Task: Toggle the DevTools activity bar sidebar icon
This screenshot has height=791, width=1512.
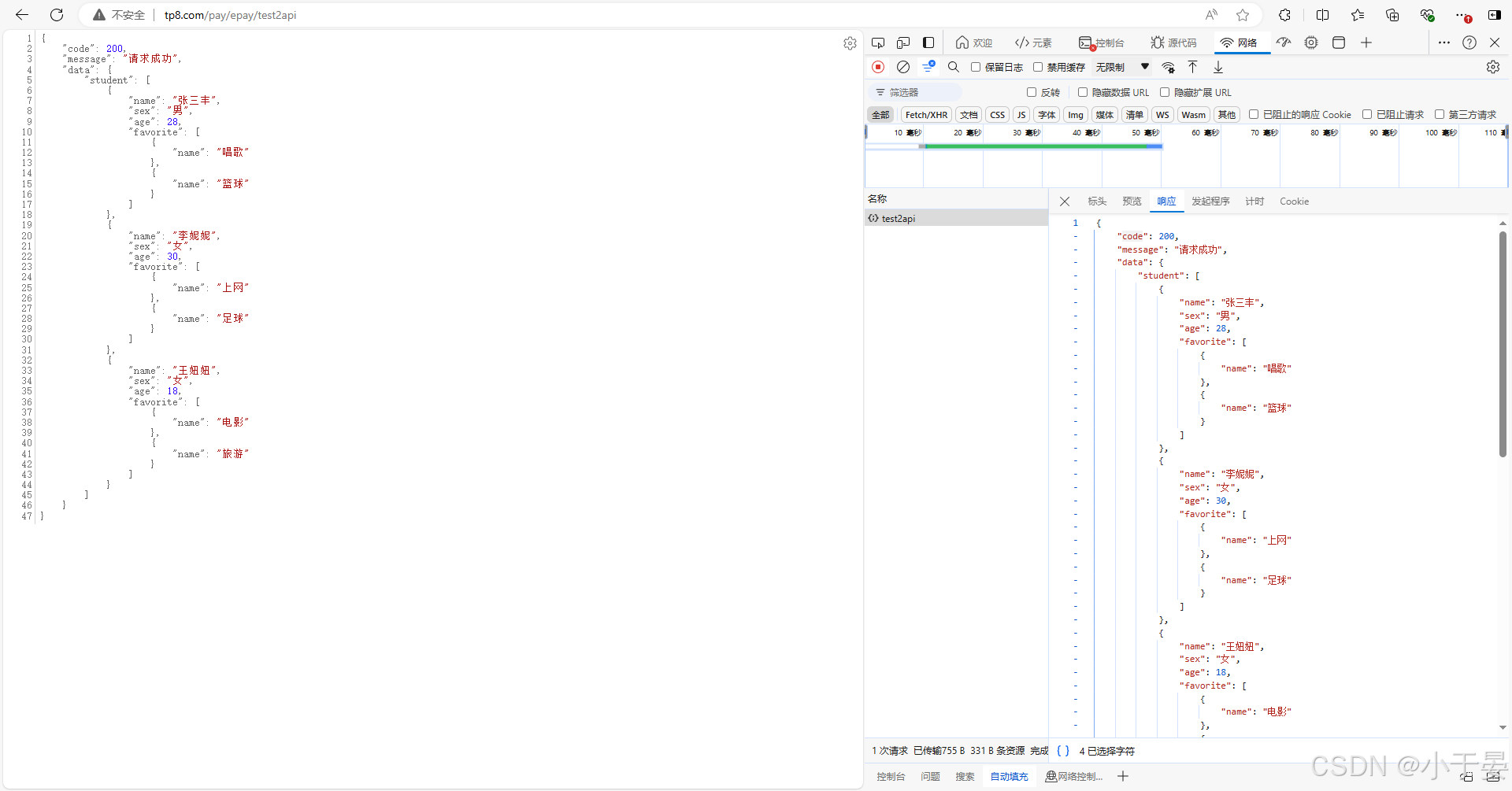Action: click(x=928, y=43)
